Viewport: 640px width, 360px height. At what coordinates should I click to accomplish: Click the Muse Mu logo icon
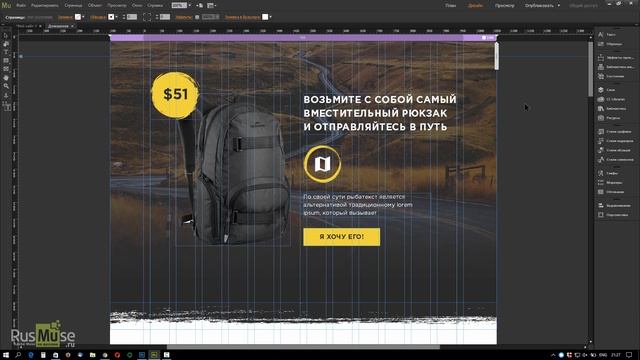tap(6, 5)
